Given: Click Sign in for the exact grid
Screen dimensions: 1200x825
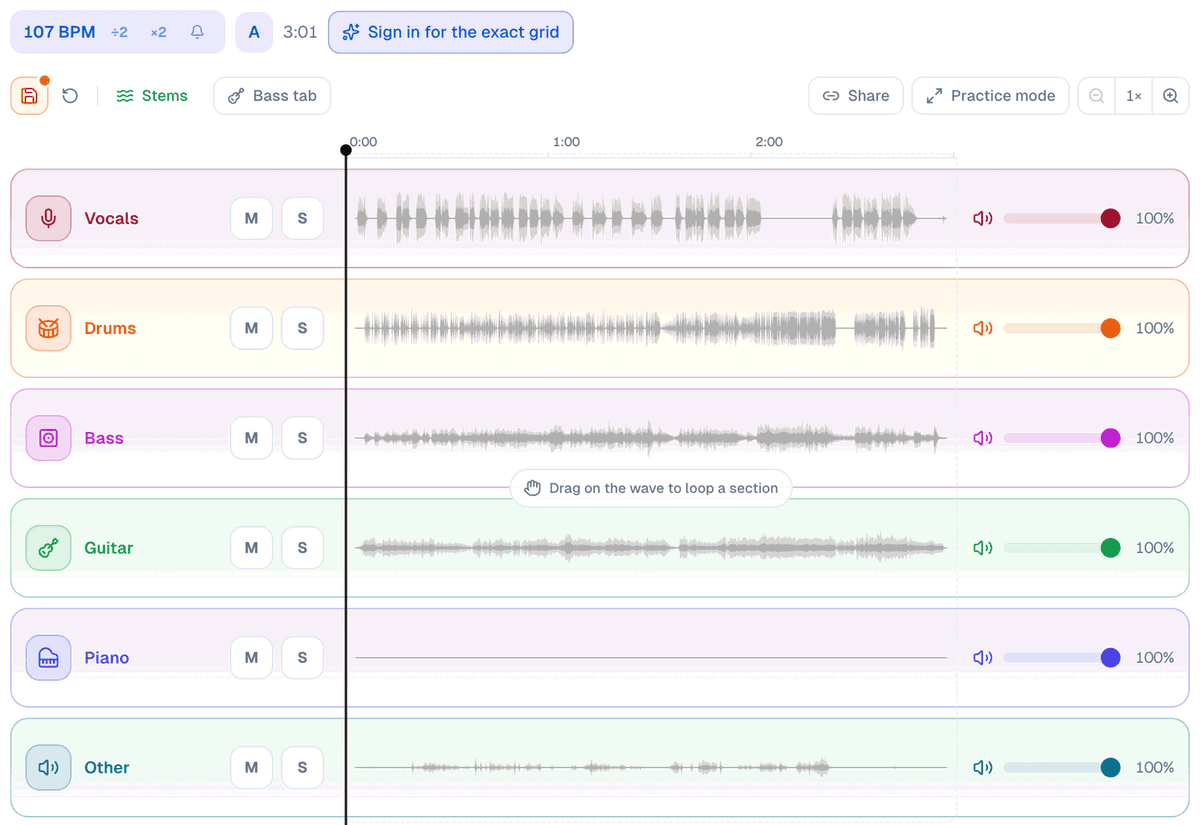Looking at the screenshot, I should (x=451, y=32).
